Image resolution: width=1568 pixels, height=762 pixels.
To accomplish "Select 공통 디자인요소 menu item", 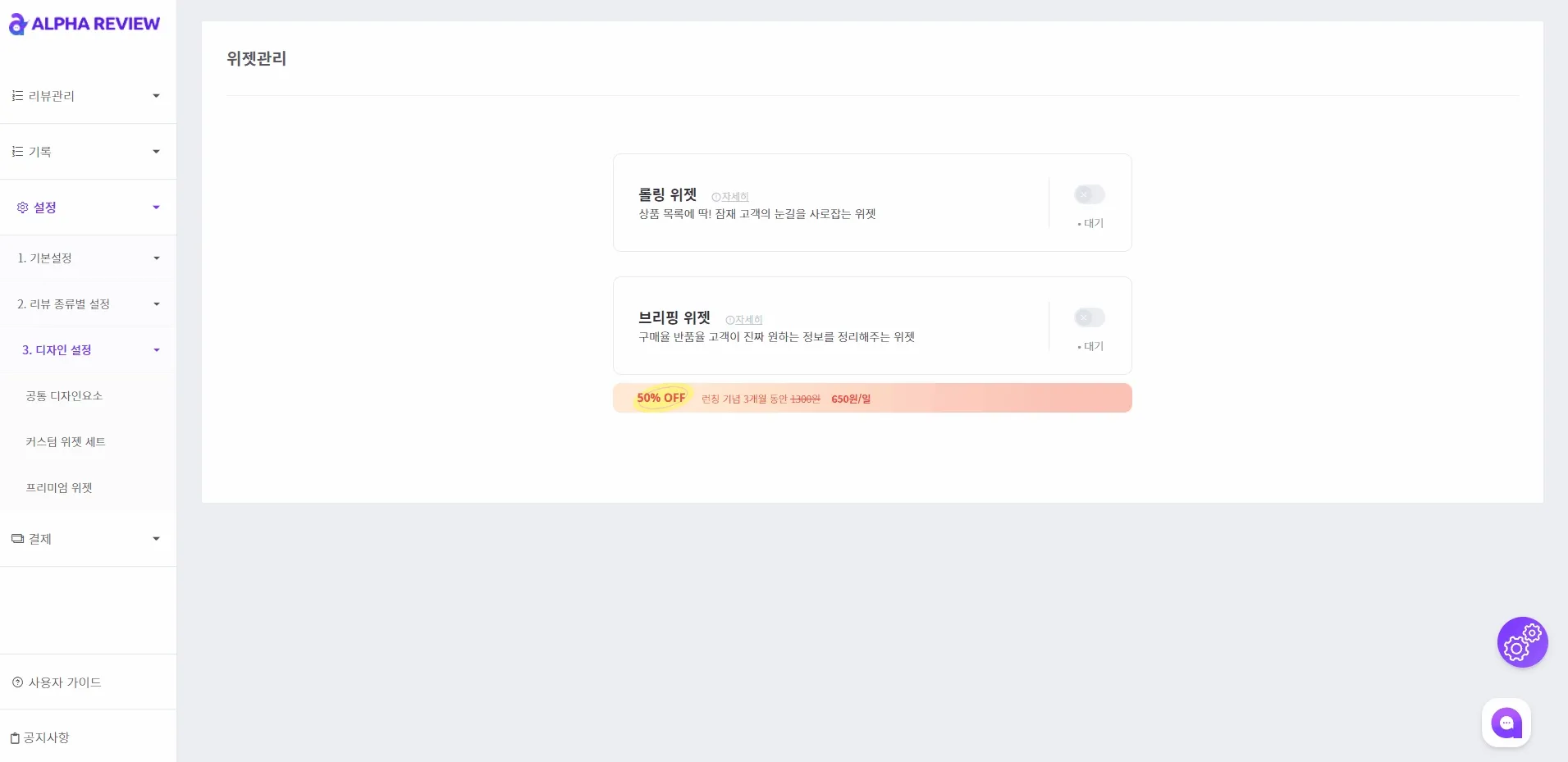I will point(64,396).
